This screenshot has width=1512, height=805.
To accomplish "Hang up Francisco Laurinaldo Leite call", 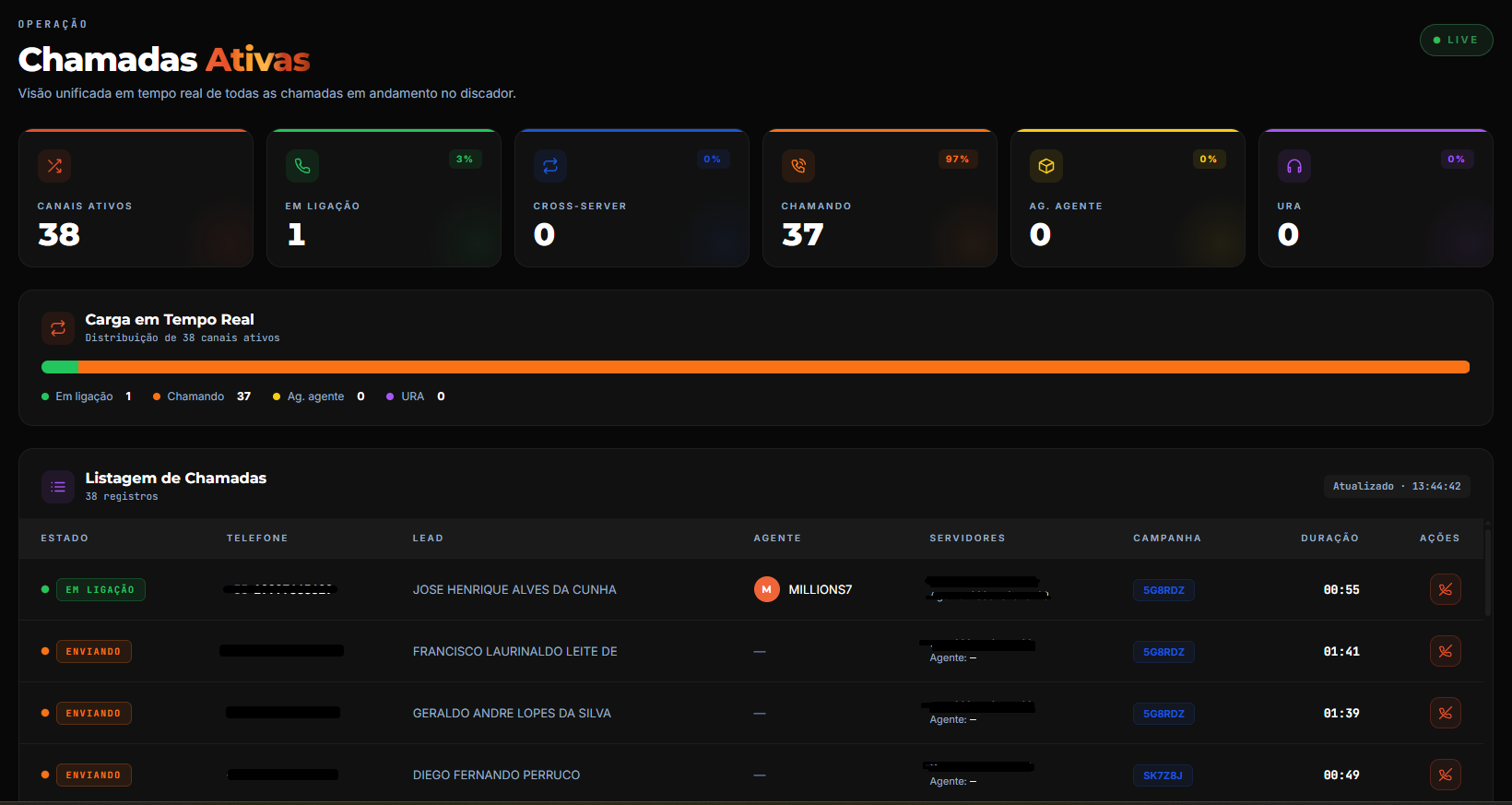I will click(1446, 651).
